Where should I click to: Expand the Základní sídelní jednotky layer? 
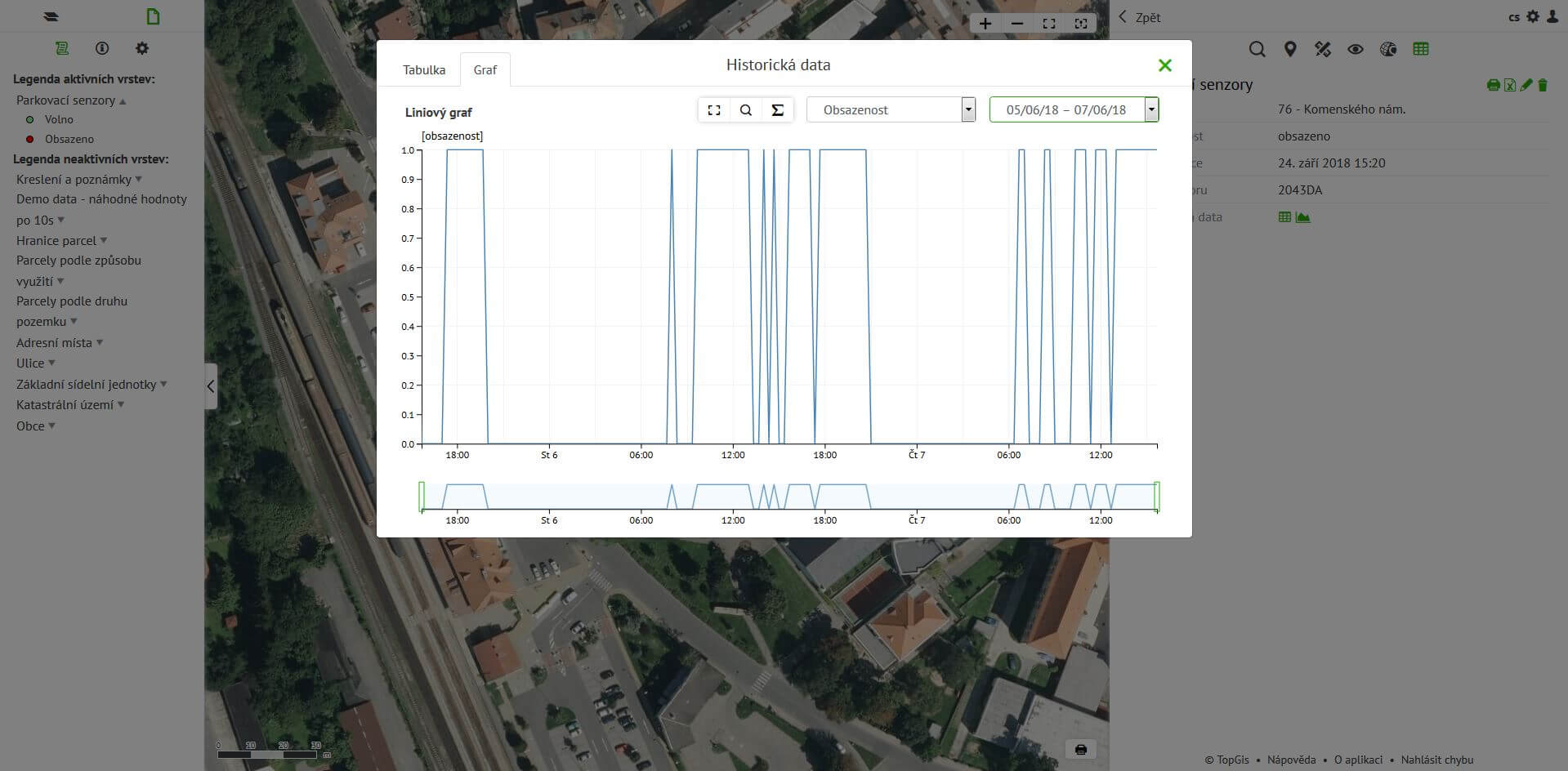(x=163, y=385)
